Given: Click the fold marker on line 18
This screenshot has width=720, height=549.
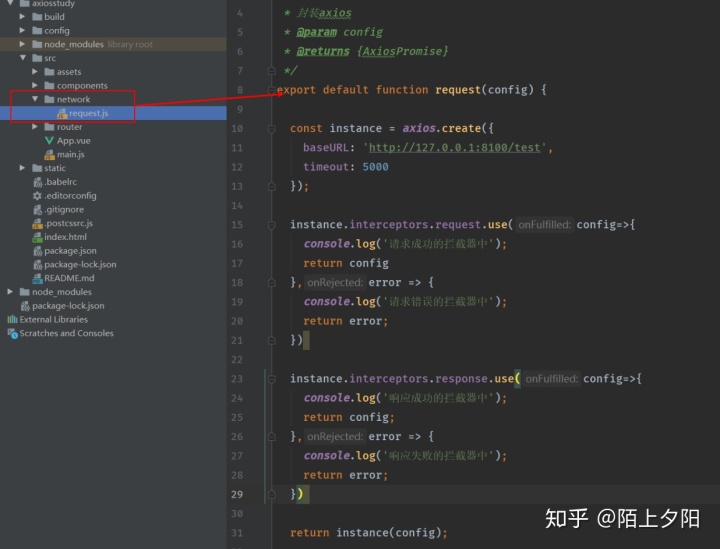Looking at the screenshot, I should pyautogui.click(x=271, y=283).
